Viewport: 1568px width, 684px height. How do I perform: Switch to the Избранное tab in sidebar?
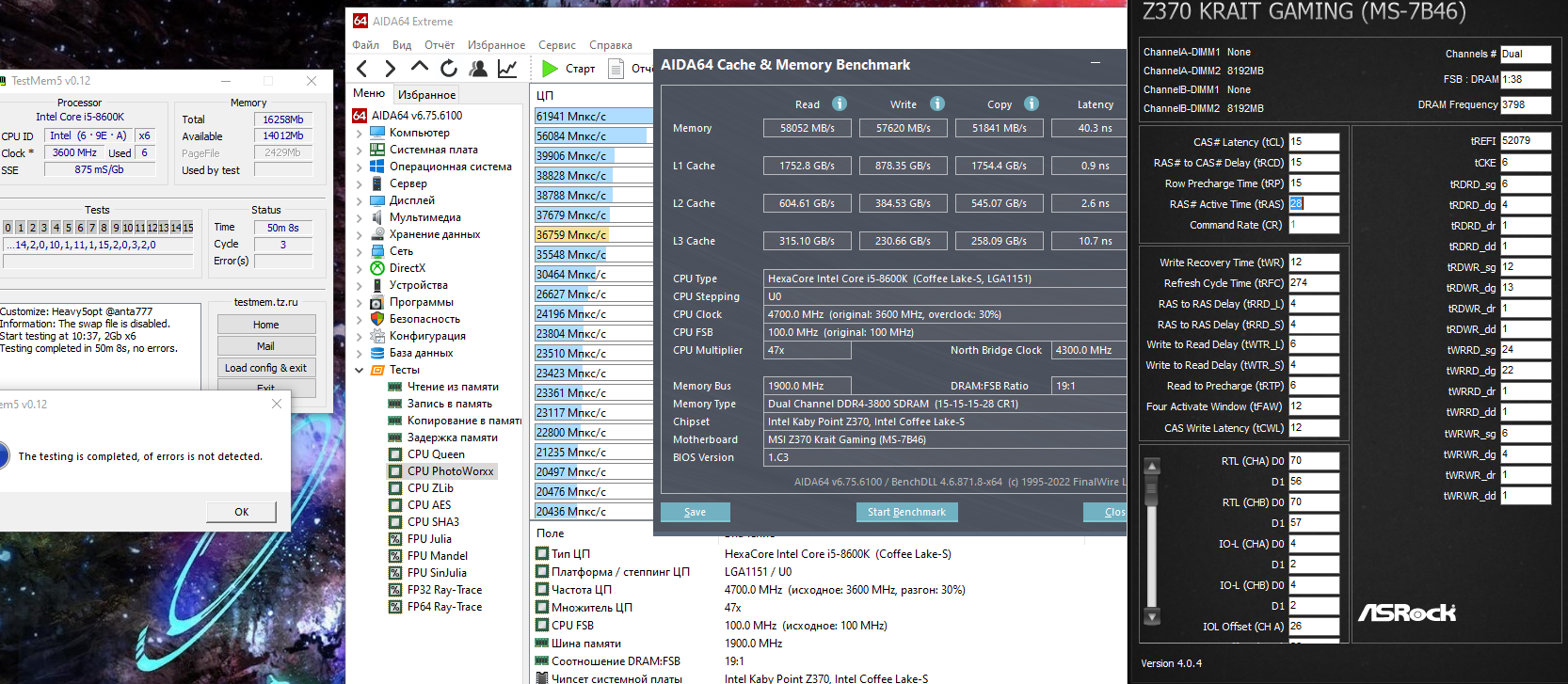click(426, 94)
